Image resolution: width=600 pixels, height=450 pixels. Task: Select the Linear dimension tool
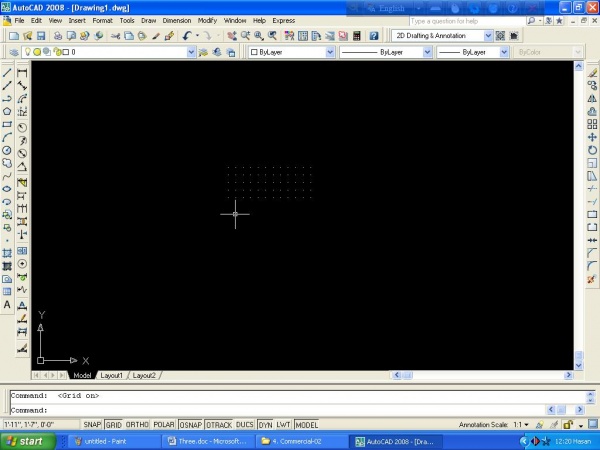(22, 73)
